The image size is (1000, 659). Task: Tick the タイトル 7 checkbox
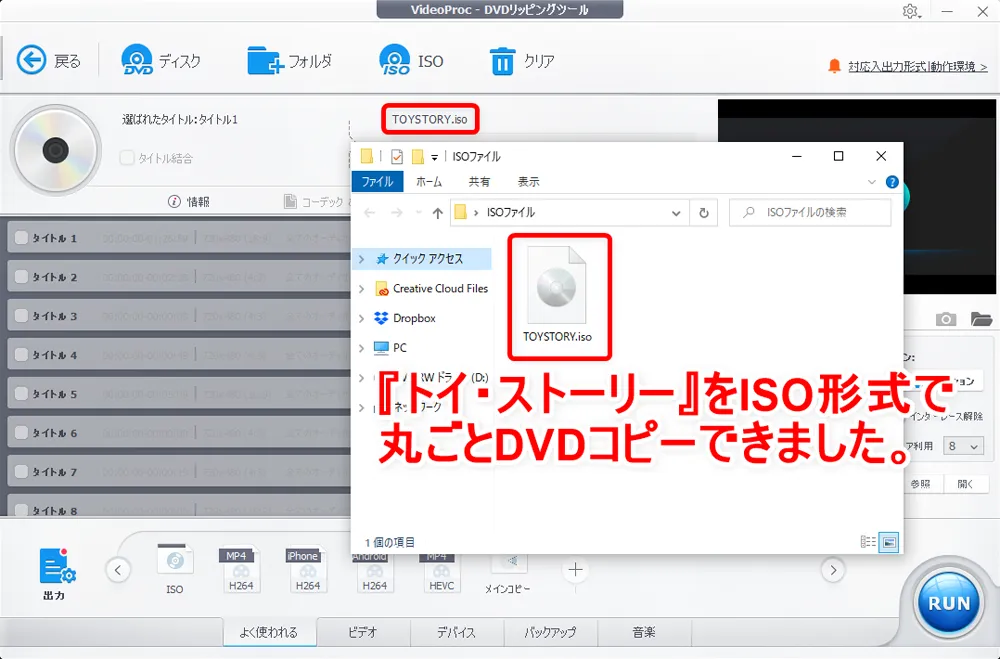tap(21, 471)
